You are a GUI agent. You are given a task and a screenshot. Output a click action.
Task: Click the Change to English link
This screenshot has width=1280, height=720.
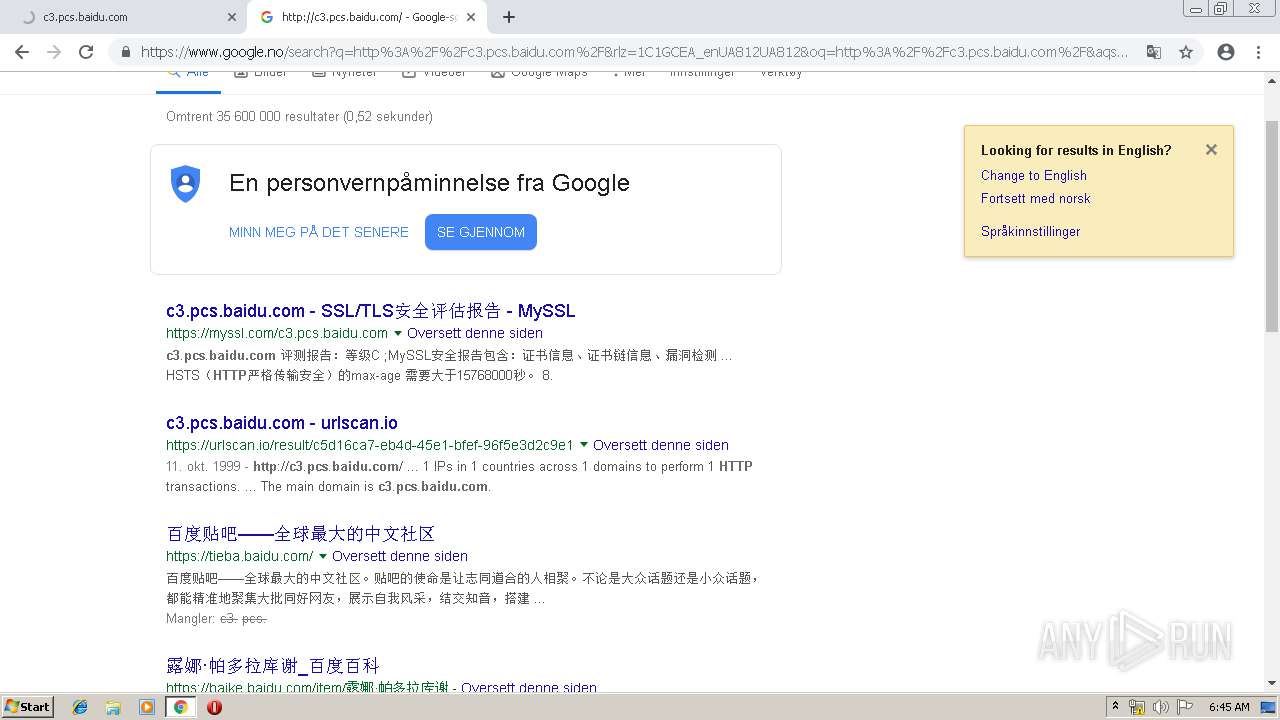[1034, 175]
